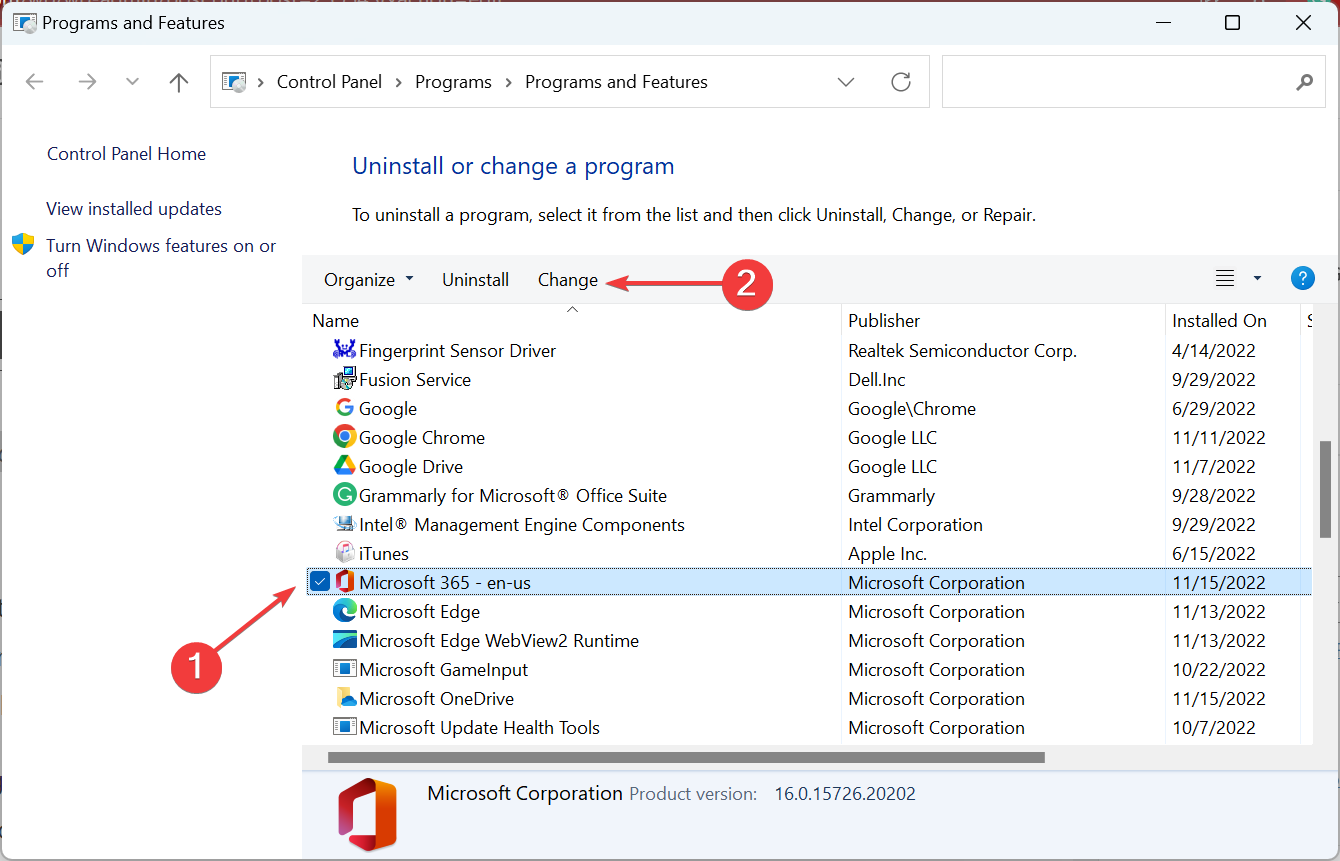Screen dimensions: 1340x861
Task: Open Control Panel Home link
Action: 126,154
